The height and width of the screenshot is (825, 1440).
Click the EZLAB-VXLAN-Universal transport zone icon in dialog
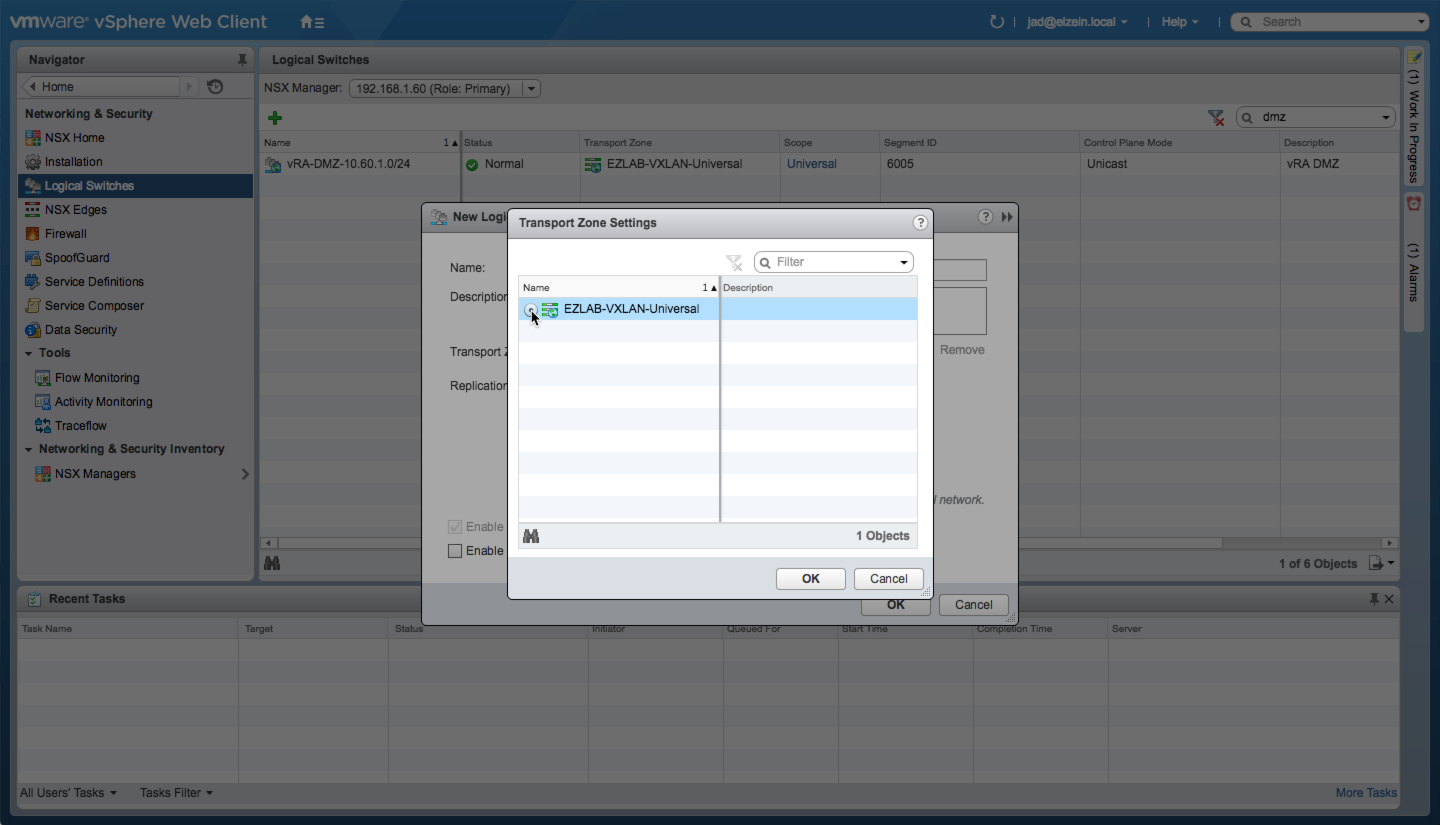(550, 310)
